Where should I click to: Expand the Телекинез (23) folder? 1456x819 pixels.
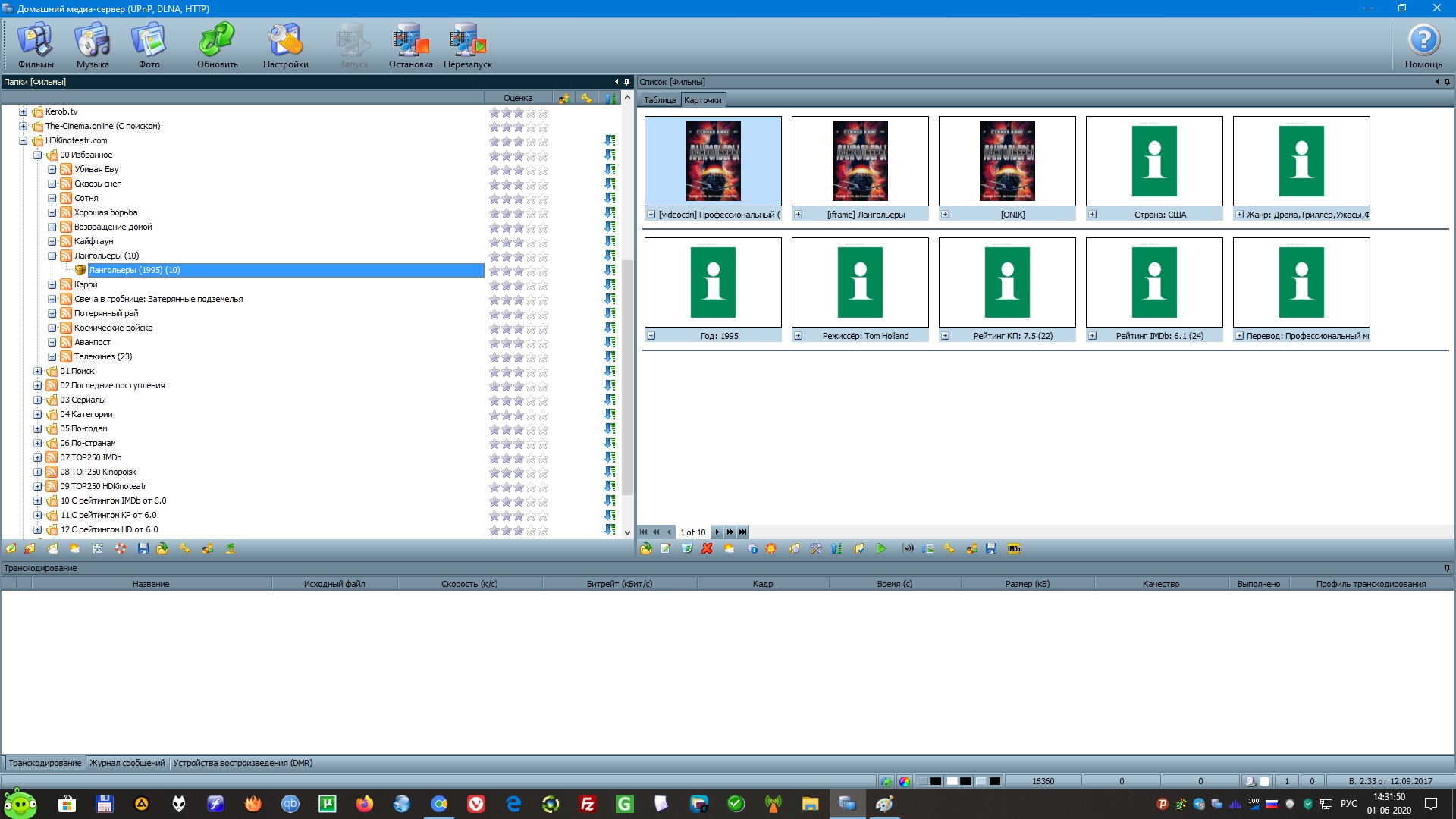click(x=52, y=356)
